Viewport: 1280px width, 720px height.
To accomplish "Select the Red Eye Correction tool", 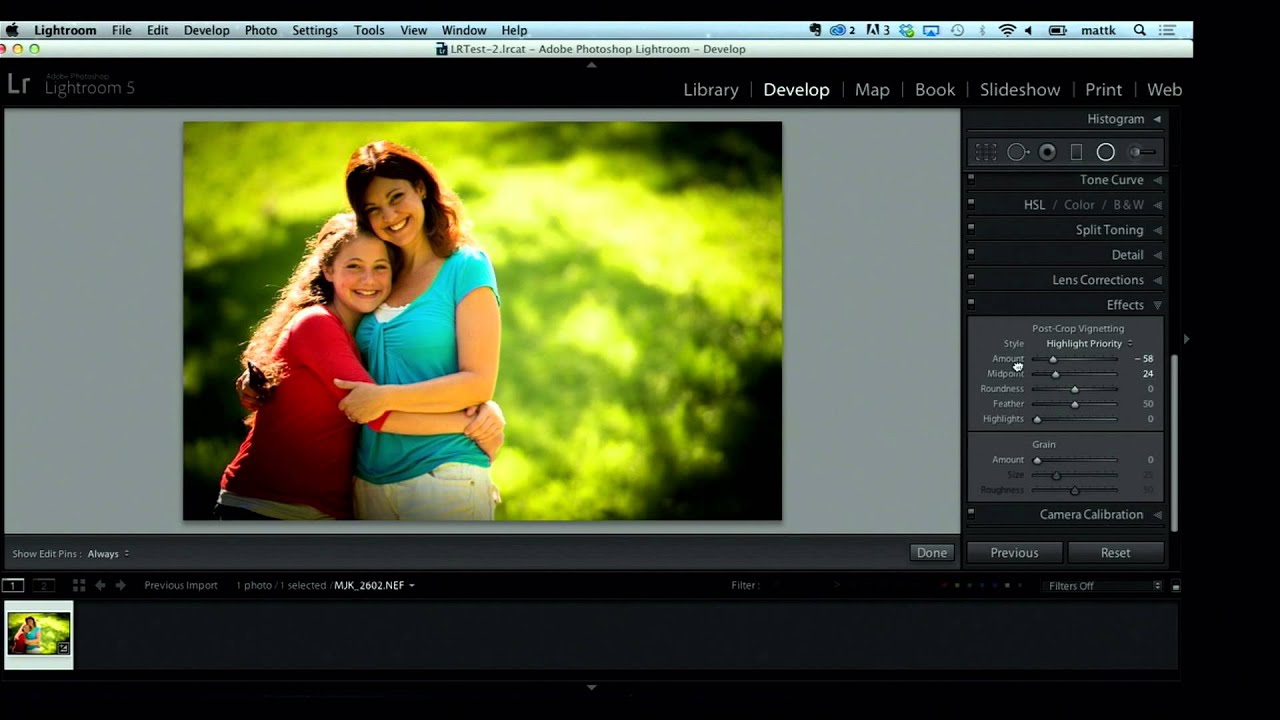I will point(1047,152).
